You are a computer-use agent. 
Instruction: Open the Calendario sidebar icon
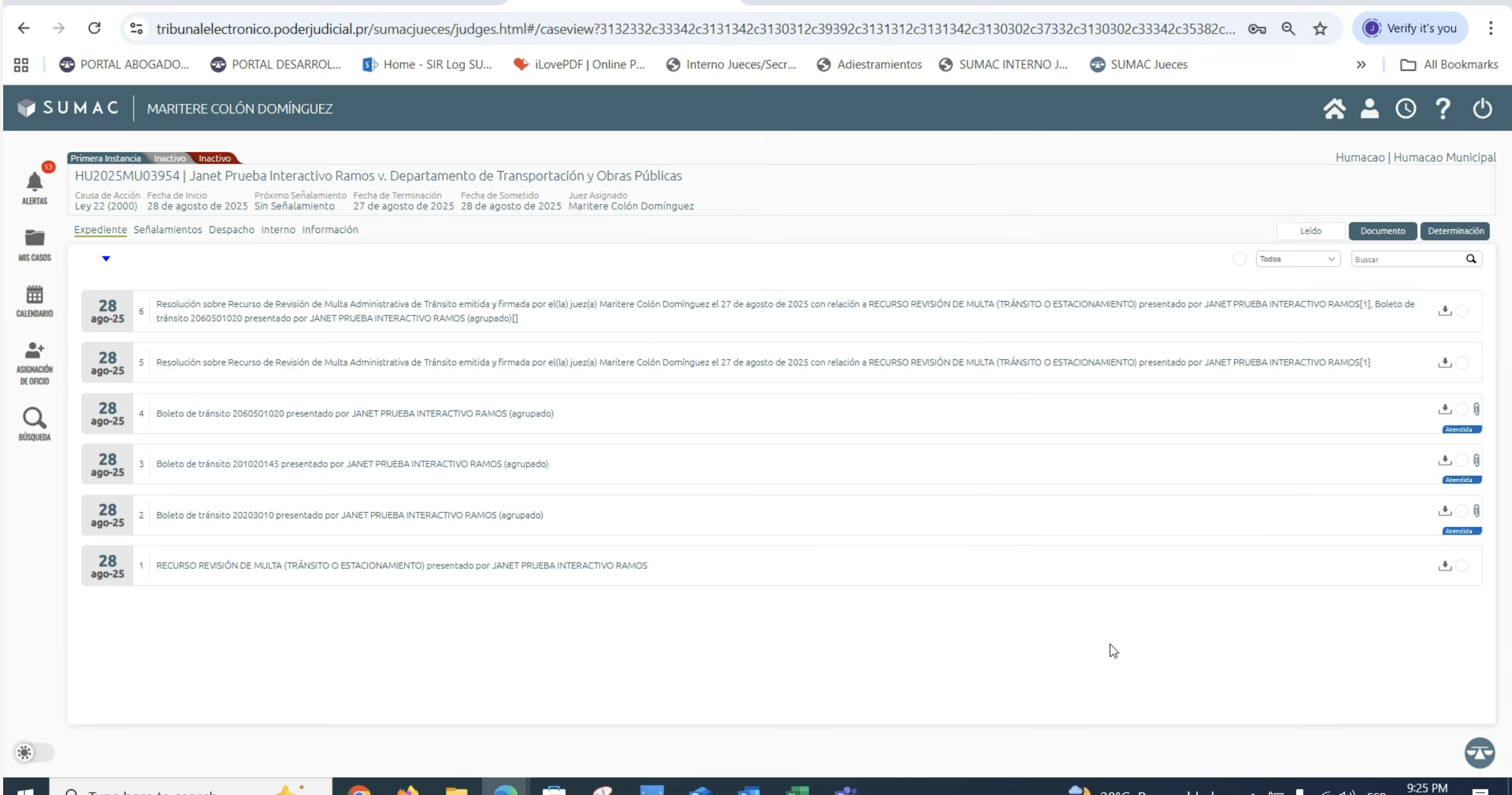tap(34, 295)
